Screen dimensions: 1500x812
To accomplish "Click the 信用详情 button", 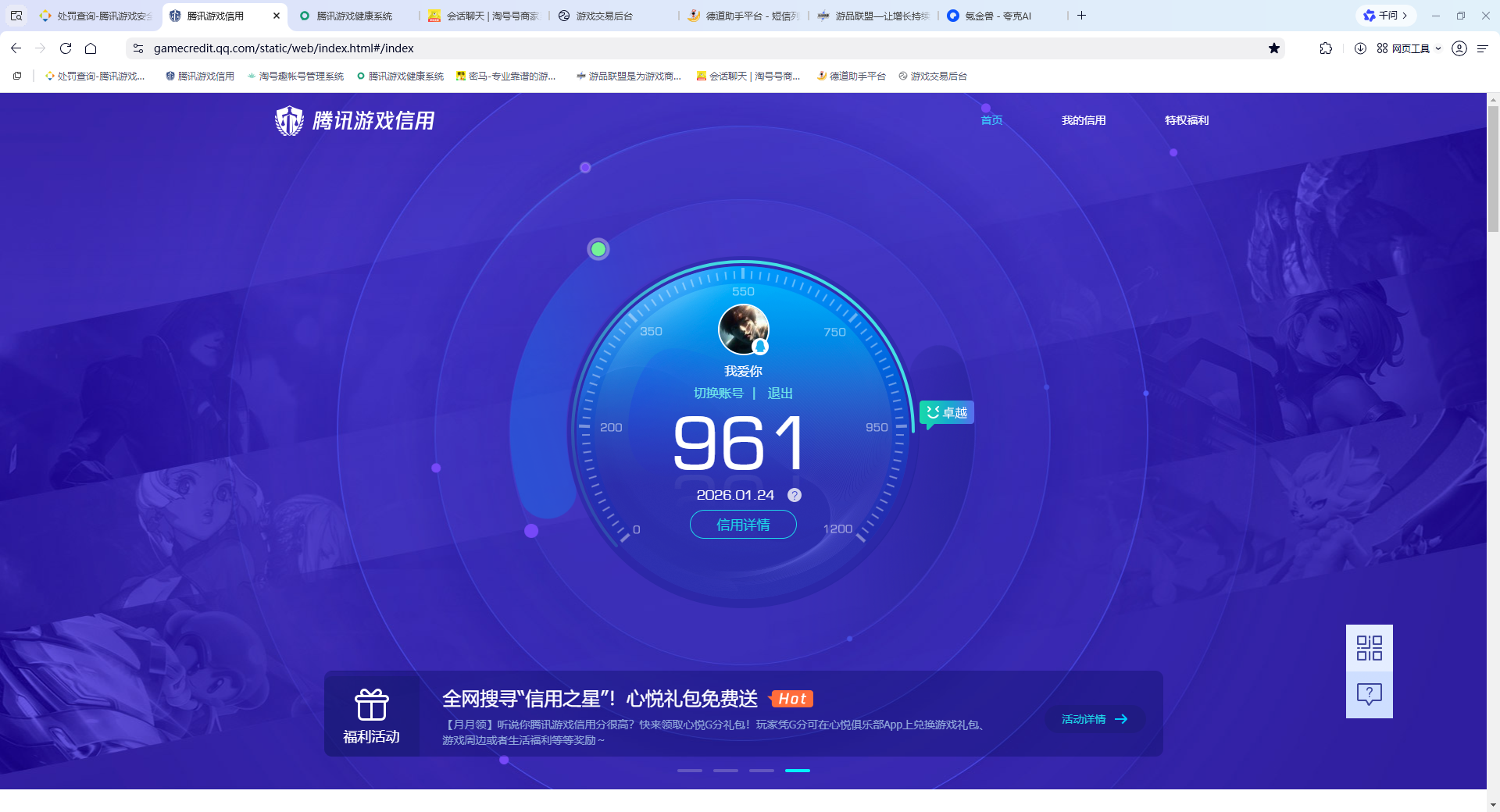I will (743, 524).
